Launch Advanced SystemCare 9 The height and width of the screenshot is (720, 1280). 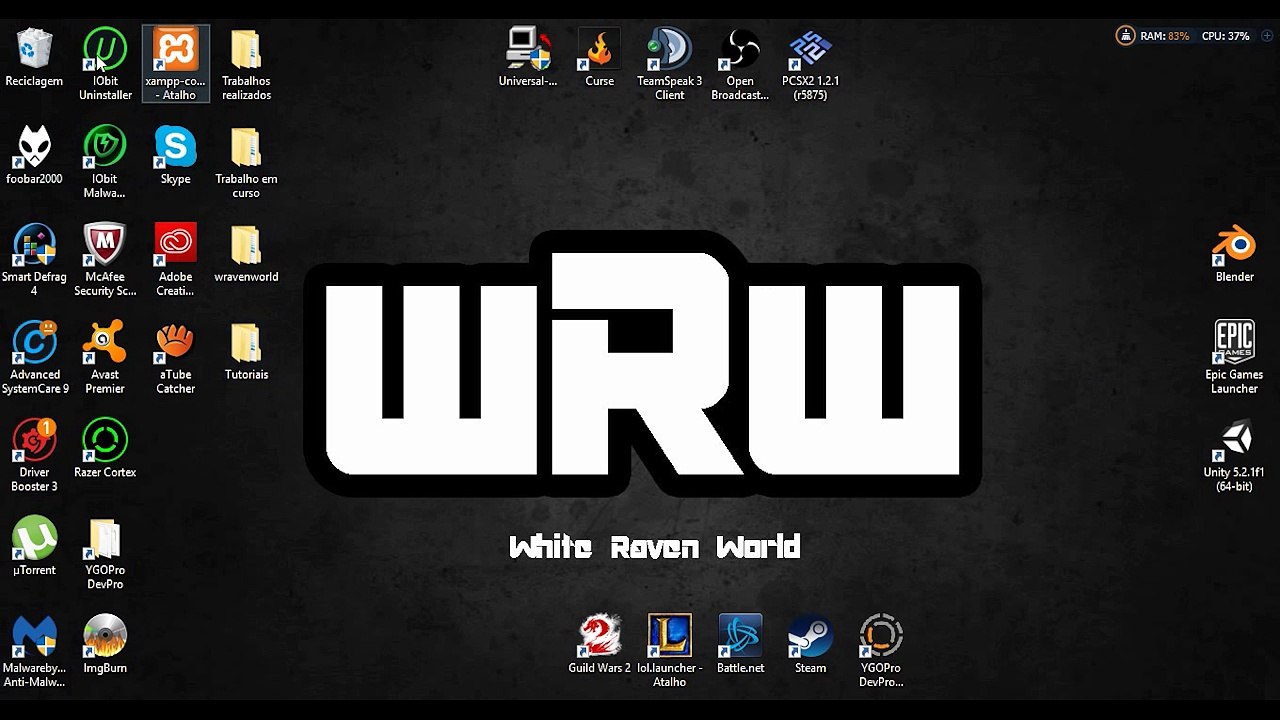35,359
